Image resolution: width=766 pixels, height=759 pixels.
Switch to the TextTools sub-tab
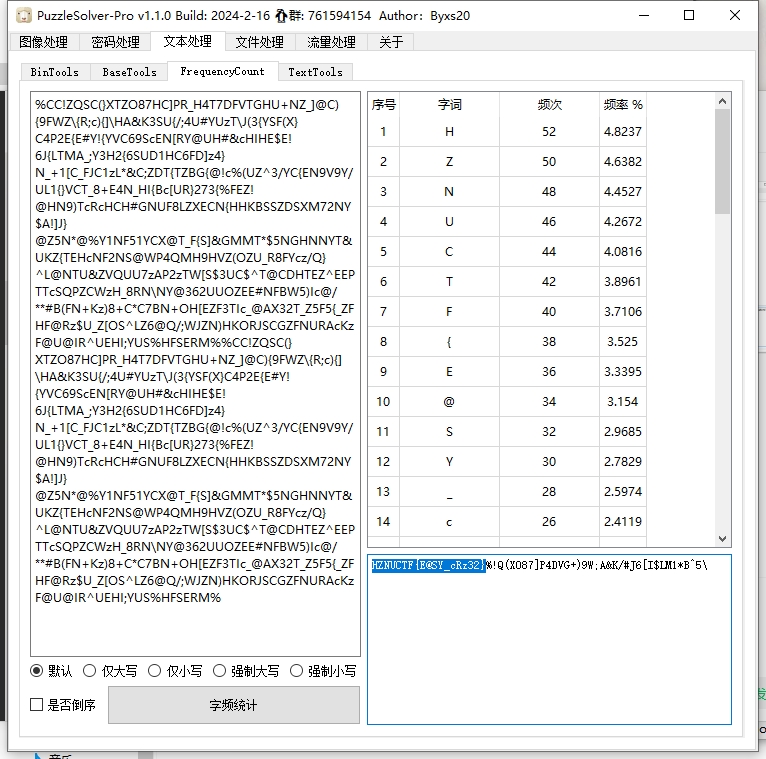coord(315,72)
